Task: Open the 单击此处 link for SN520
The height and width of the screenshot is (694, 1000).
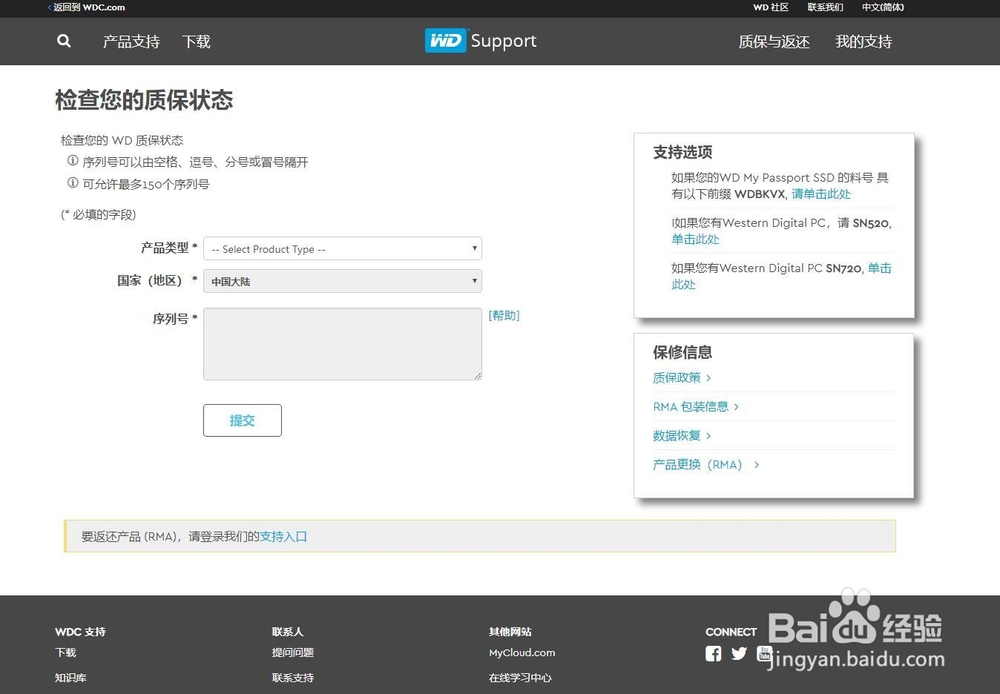Action: 695,239
